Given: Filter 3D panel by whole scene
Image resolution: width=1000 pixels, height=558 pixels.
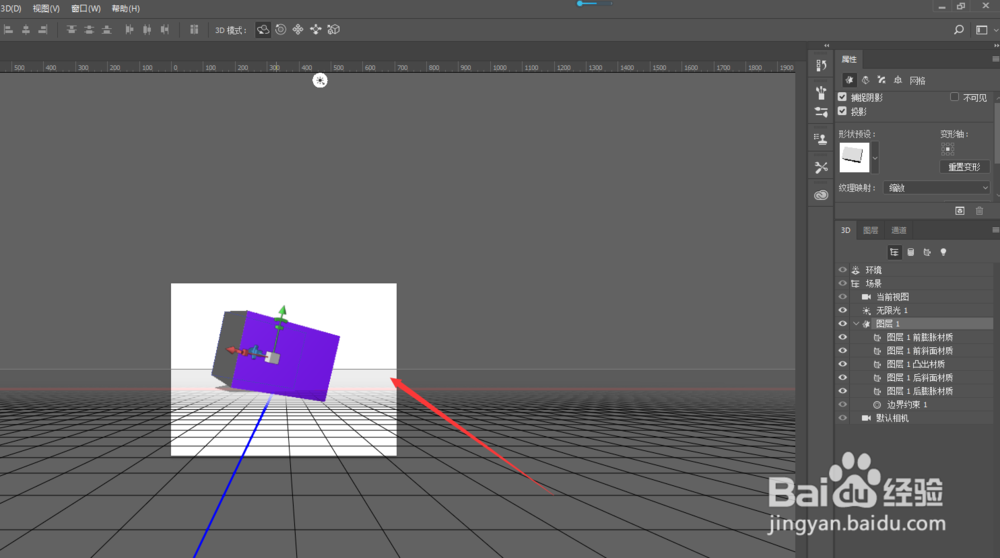Looking at the screenshot, I should [x=894, y=253].
